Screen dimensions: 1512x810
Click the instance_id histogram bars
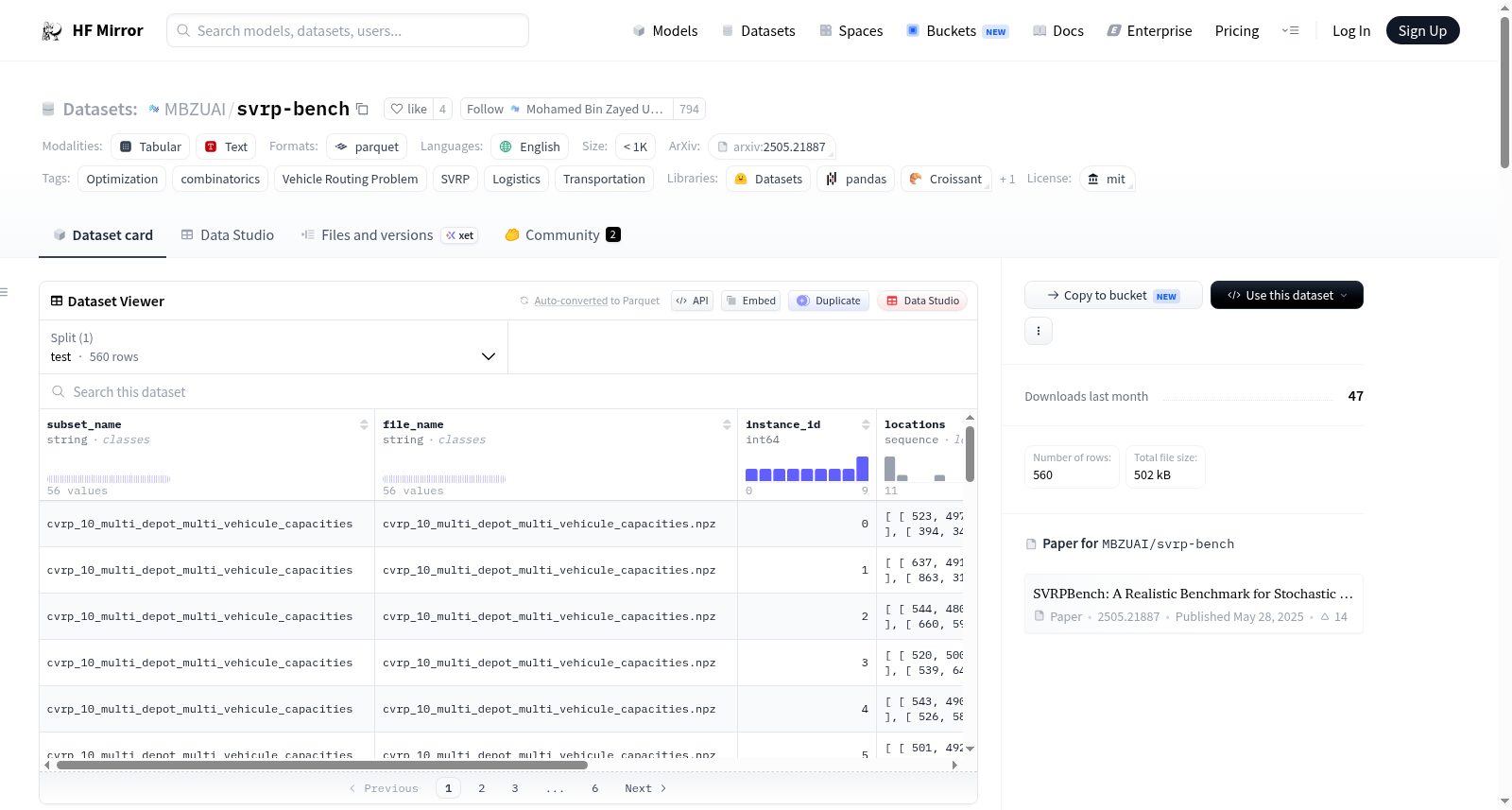point(806,469)
